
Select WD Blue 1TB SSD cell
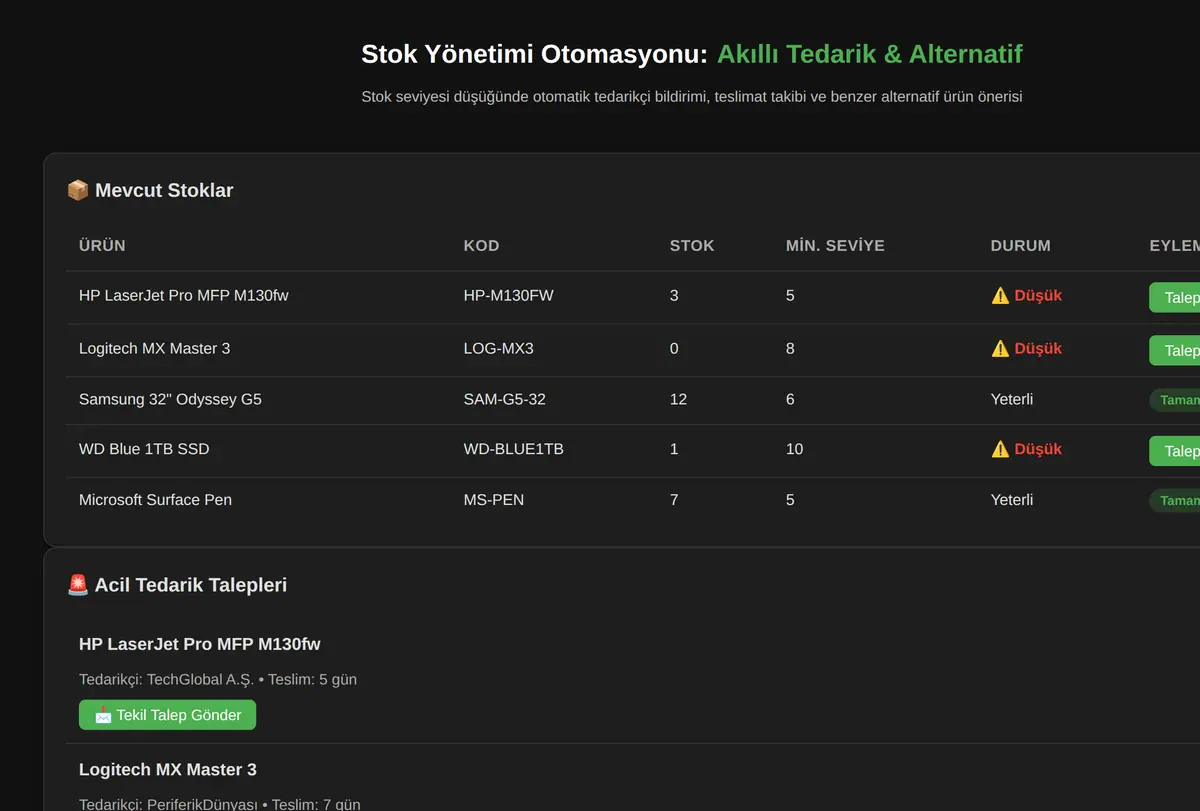[144, 450]
